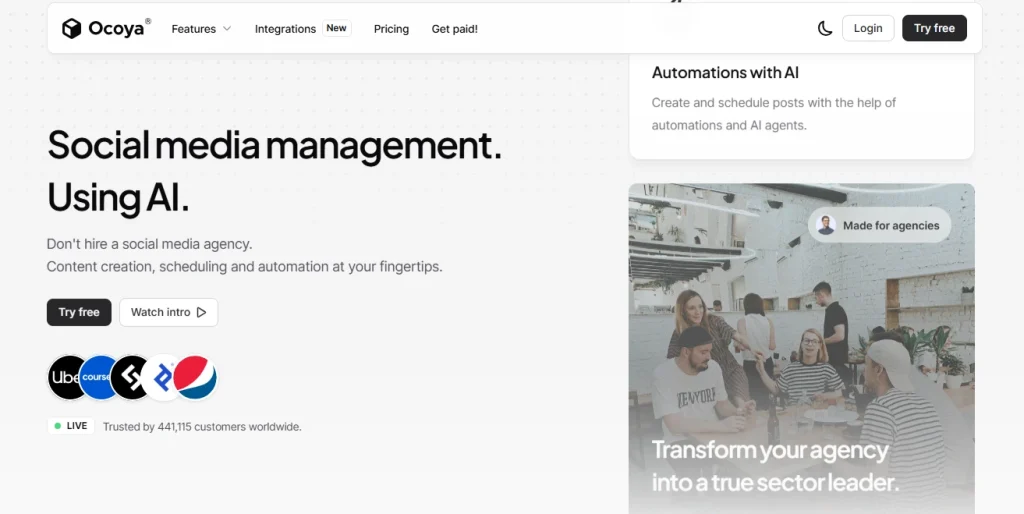Click the Try free button under the headline
Image resolution: width=1024 pixels, height=514 pixels.
click(79, 312)
